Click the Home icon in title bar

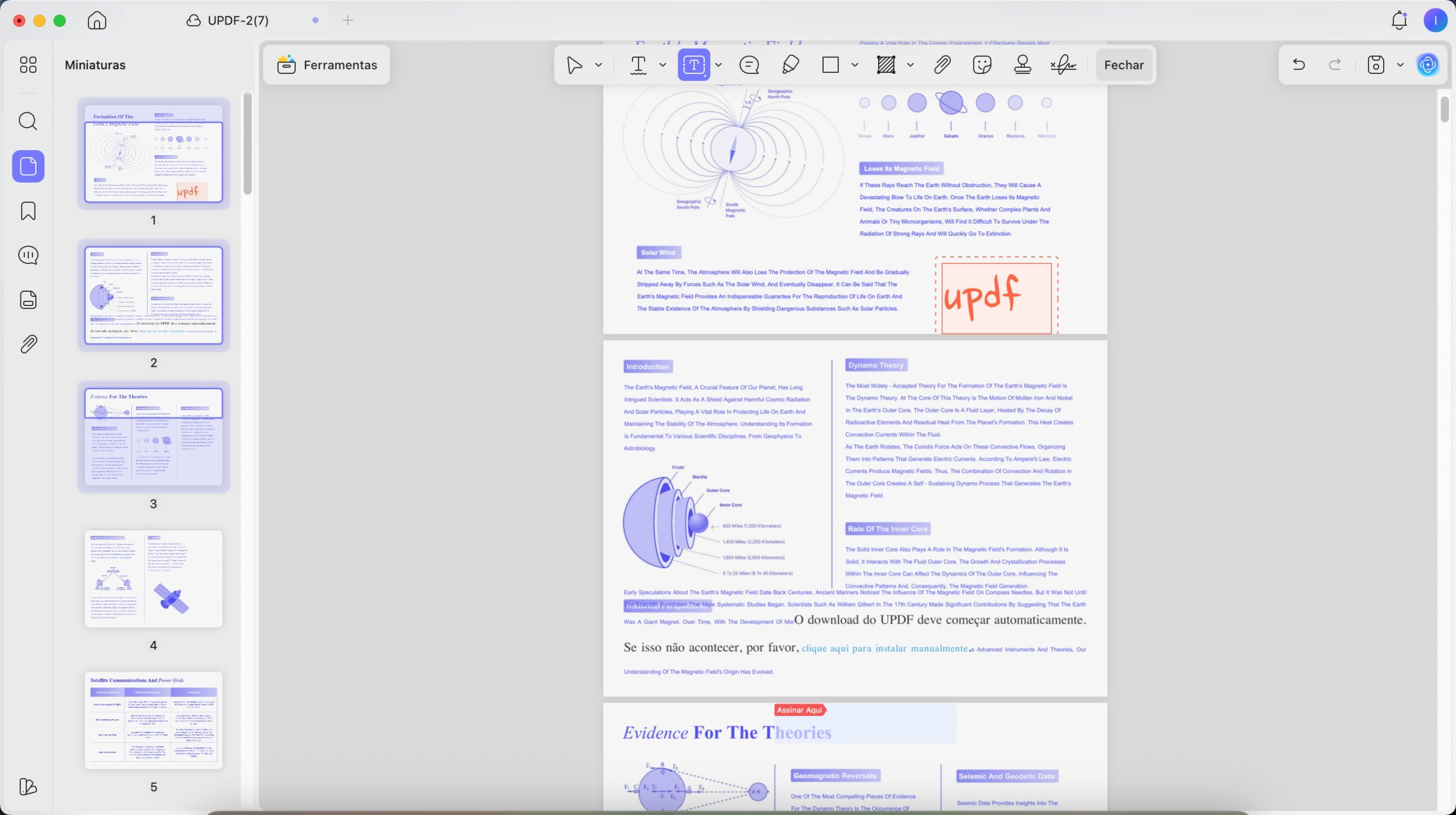97,20
